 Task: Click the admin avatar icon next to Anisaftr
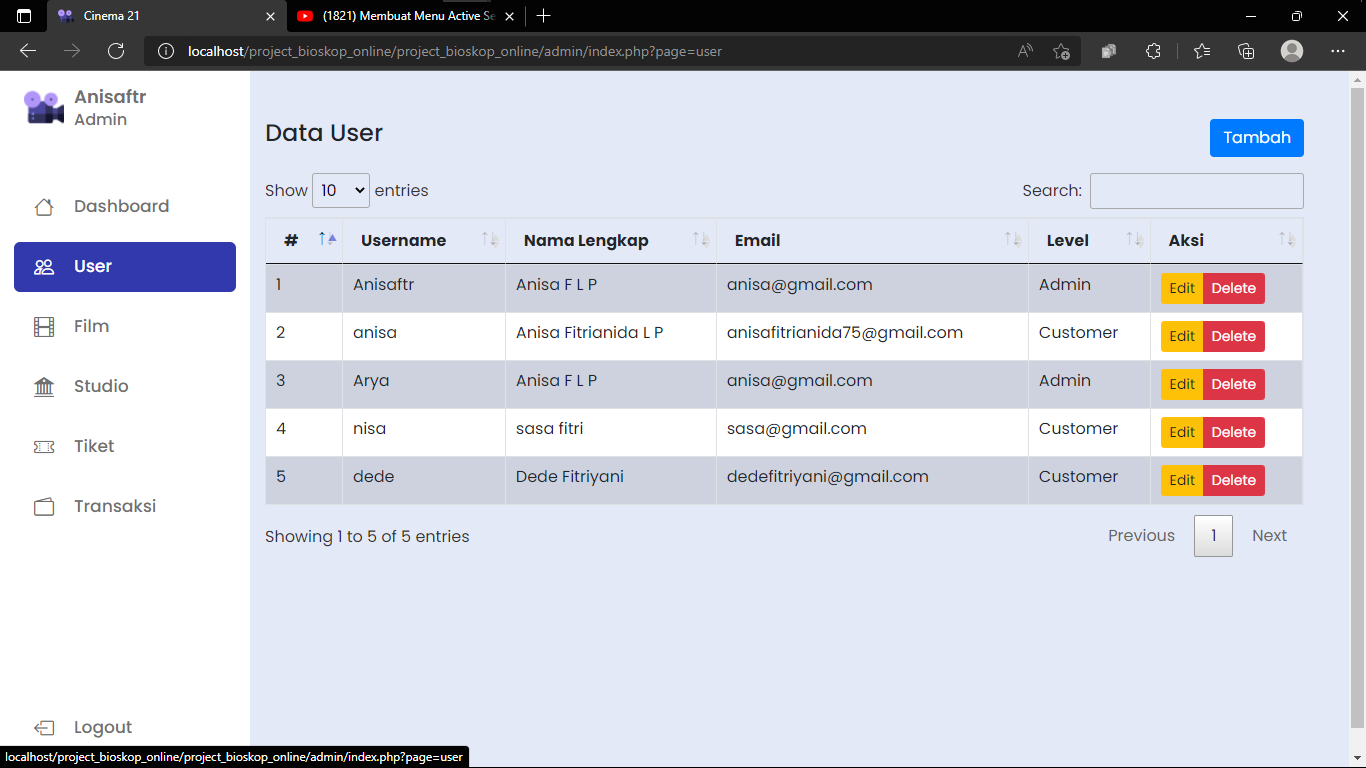42,105
